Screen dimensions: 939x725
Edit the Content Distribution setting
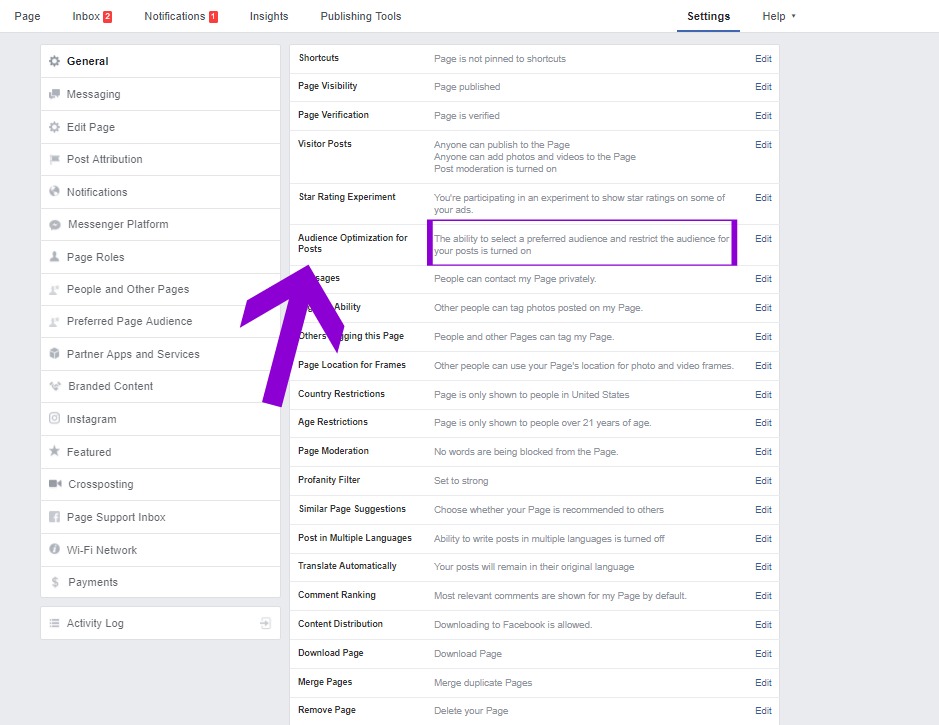[x=763, y=624]
